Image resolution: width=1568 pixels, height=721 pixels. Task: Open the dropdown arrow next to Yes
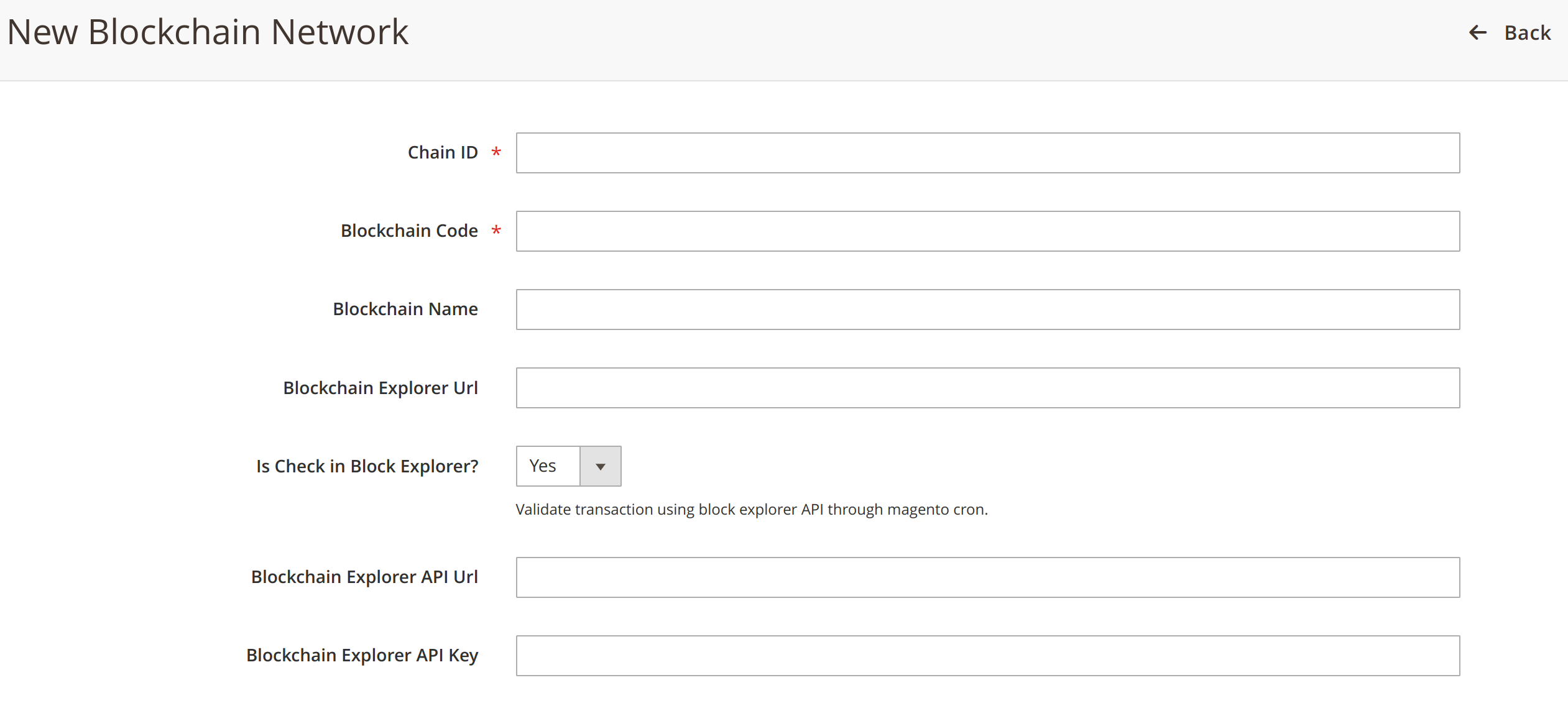[x=600, y=466]
